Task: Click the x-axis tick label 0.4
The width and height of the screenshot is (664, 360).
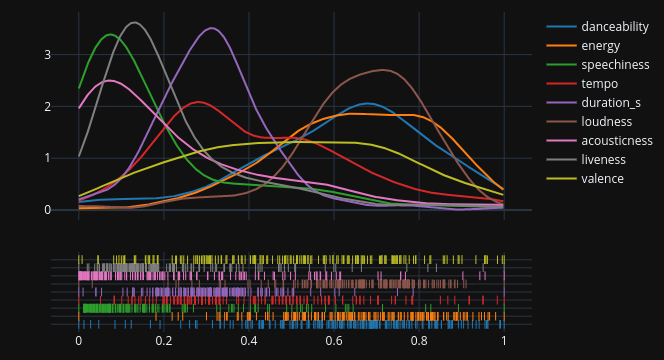Action: 249,341
